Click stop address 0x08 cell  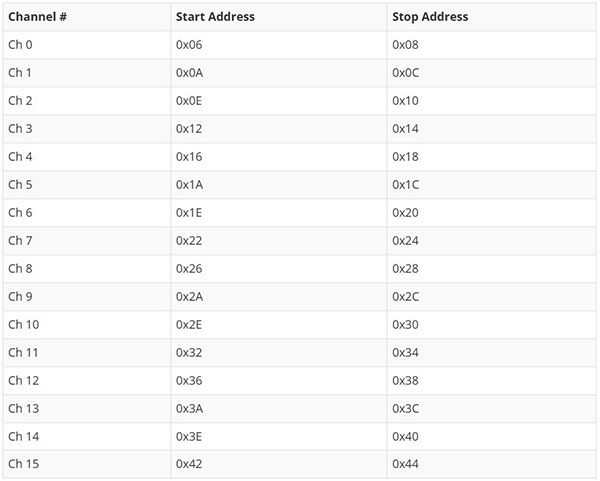tap(405, 45)
